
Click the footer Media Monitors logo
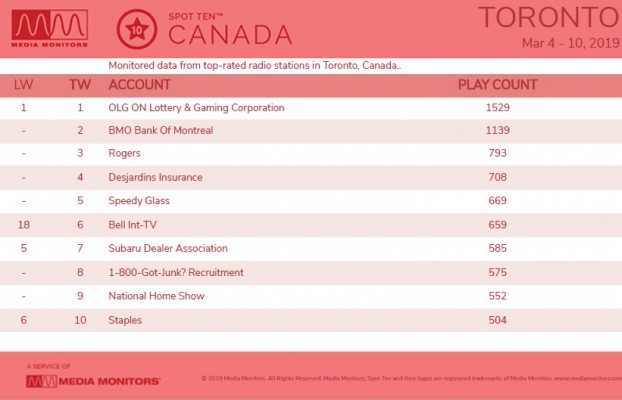[93, 381]
